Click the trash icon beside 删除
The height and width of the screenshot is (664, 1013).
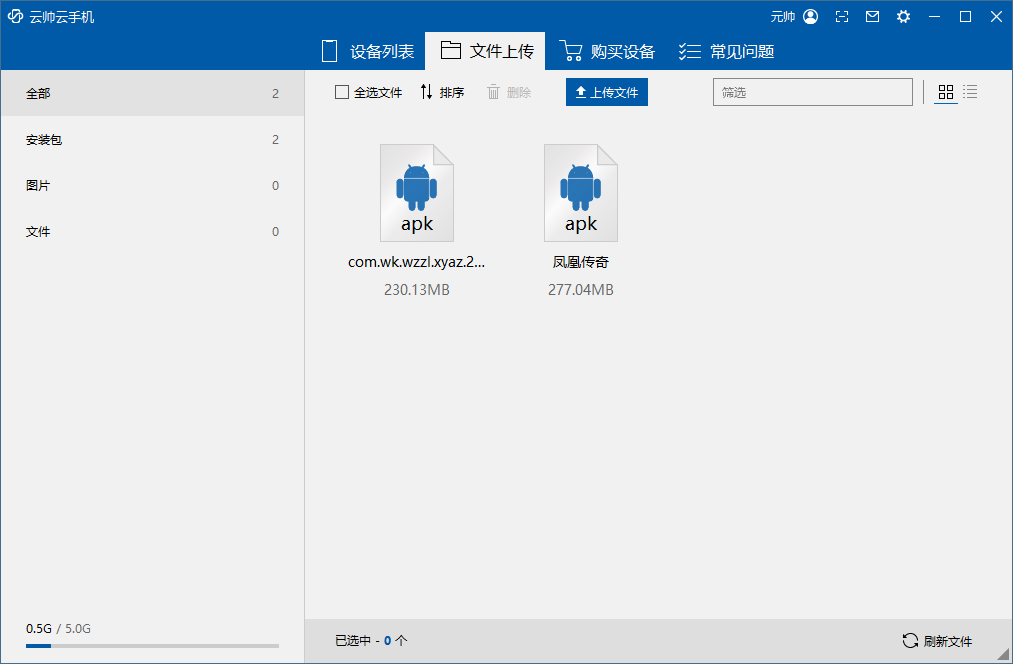494,92
